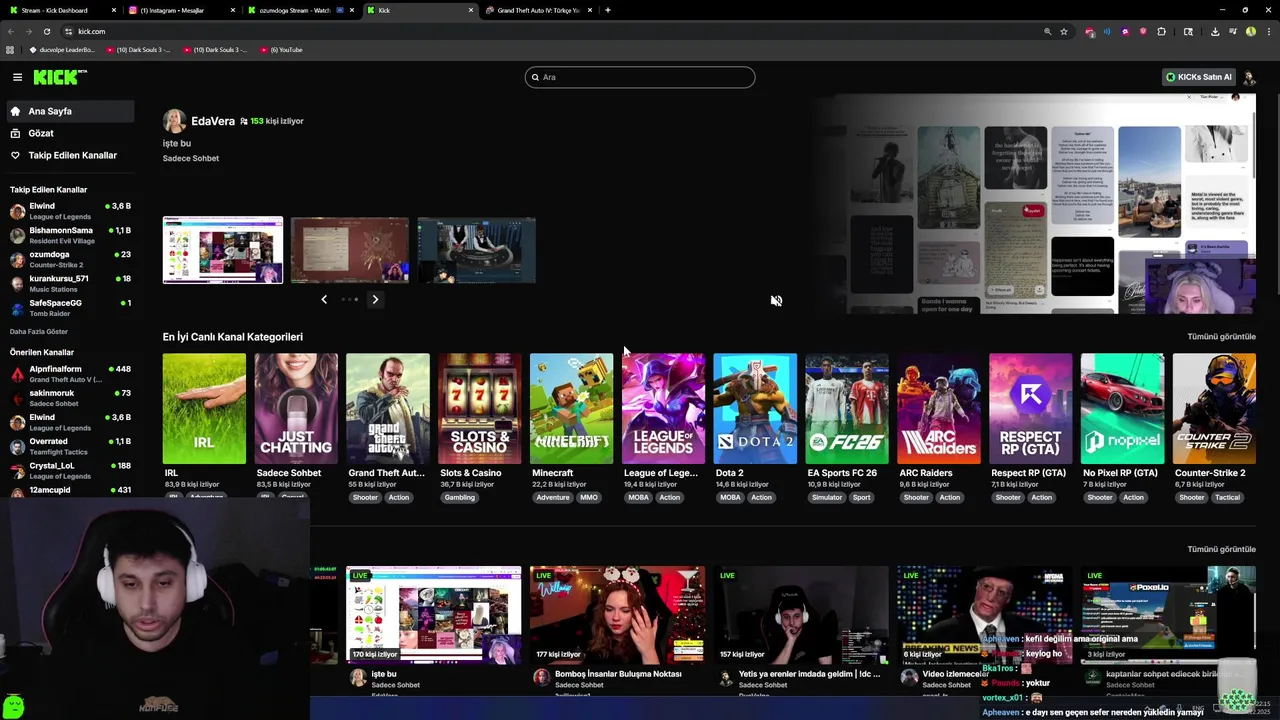Screen dimensions: 1280x720
Task: Click the Tactical tag under Counter-Strike 2
Action: pos(1227,497)
